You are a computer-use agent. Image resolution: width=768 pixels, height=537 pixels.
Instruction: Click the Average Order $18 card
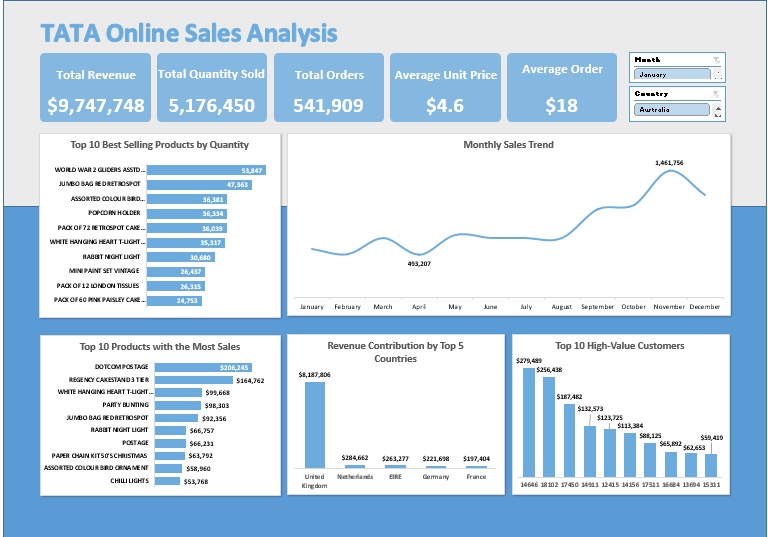click(x=562, y=88)
